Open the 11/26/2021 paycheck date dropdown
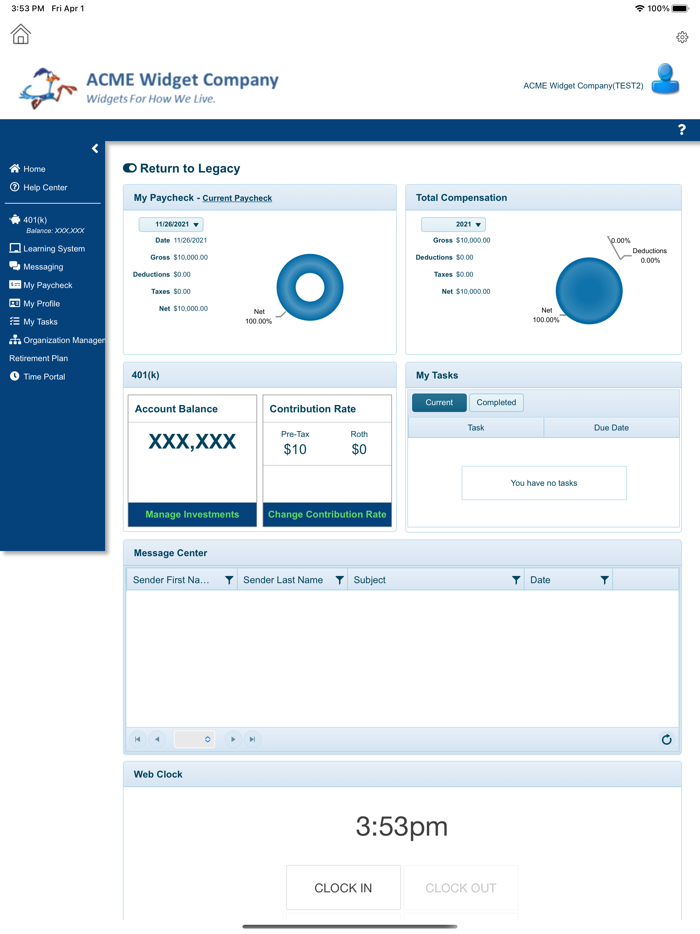 point(171,225)
